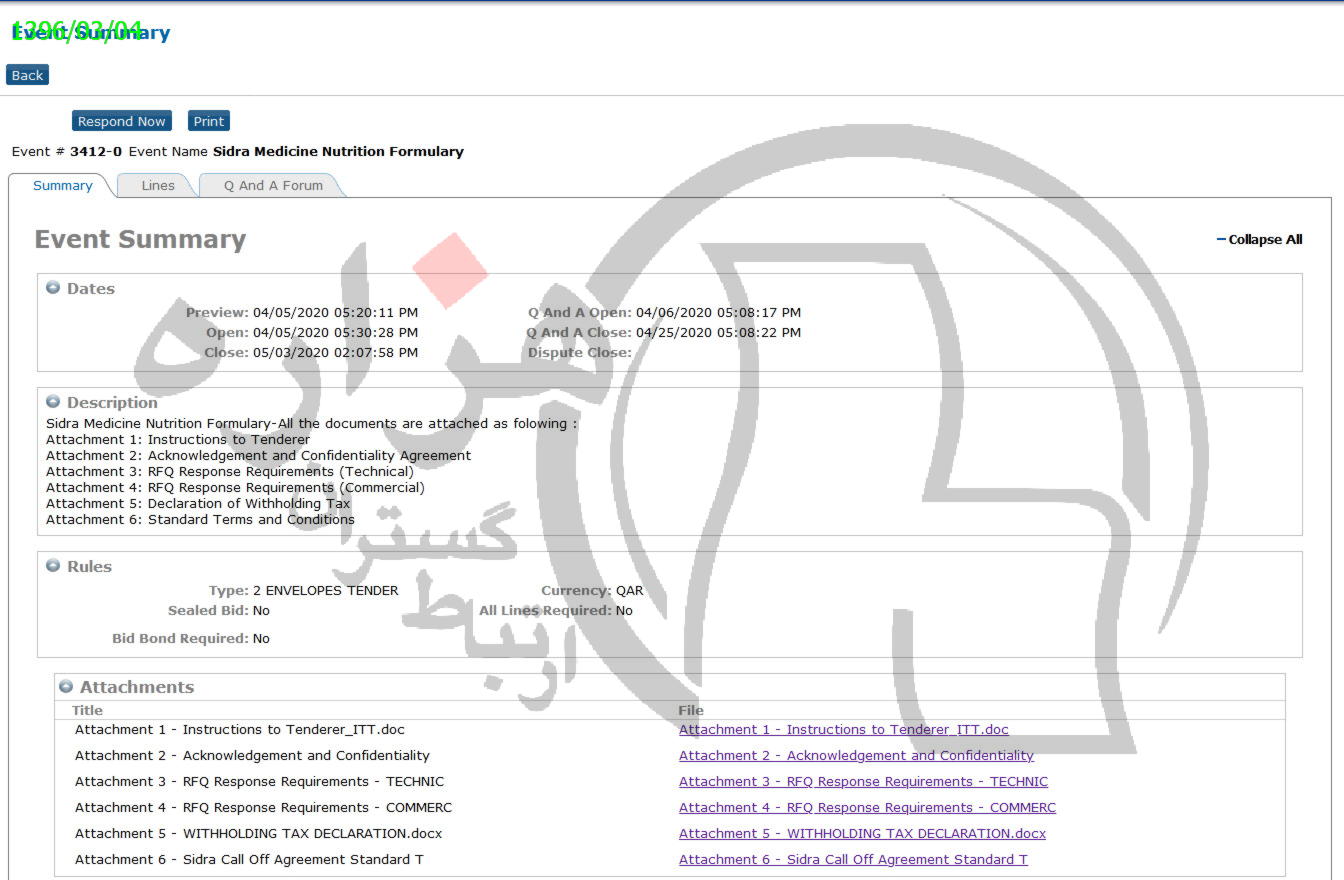
Task: Collapse the Rules section icon
Action: tap(54, 566)
